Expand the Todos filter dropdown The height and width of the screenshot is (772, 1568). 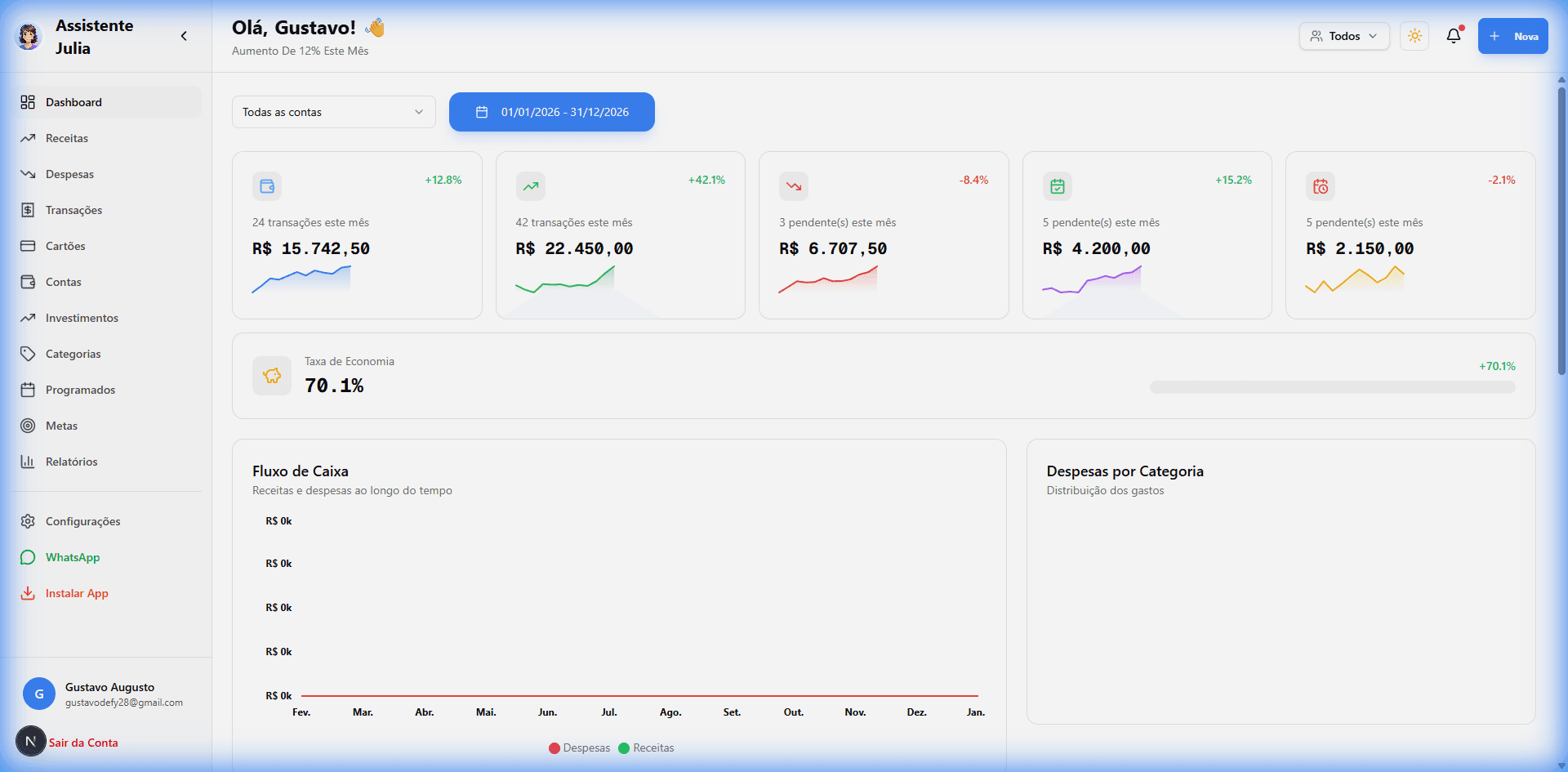coord(1343,36)
